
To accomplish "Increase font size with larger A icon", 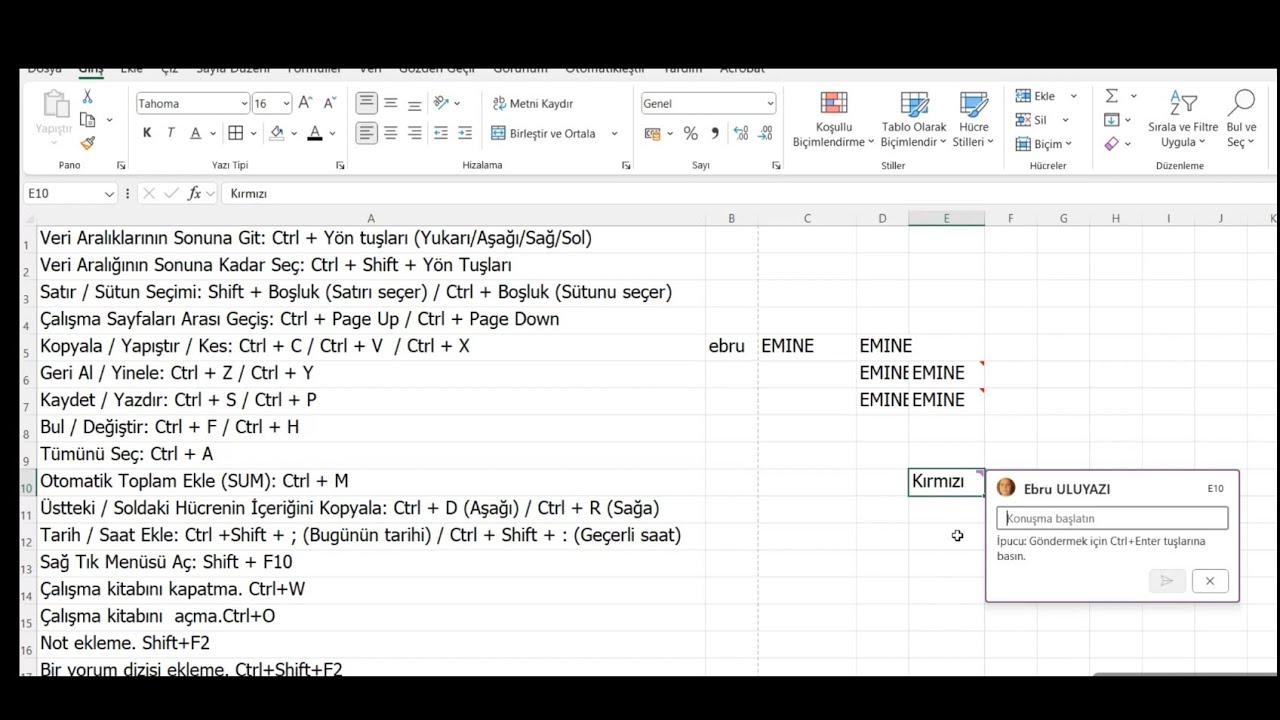I will pyautogui.click(x=306, y=103).
